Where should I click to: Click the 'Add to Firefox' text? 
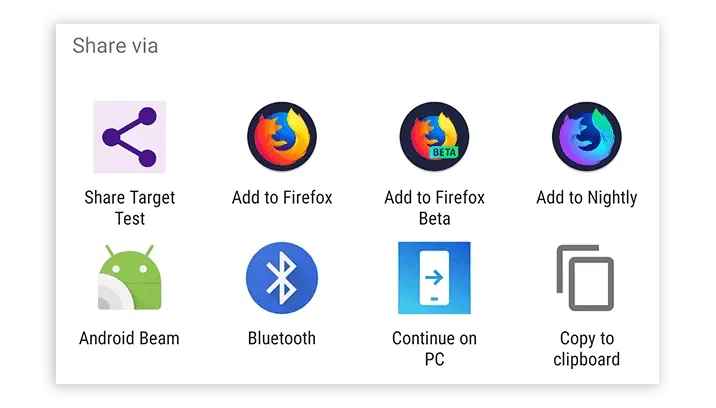click(x=282, y=198)
